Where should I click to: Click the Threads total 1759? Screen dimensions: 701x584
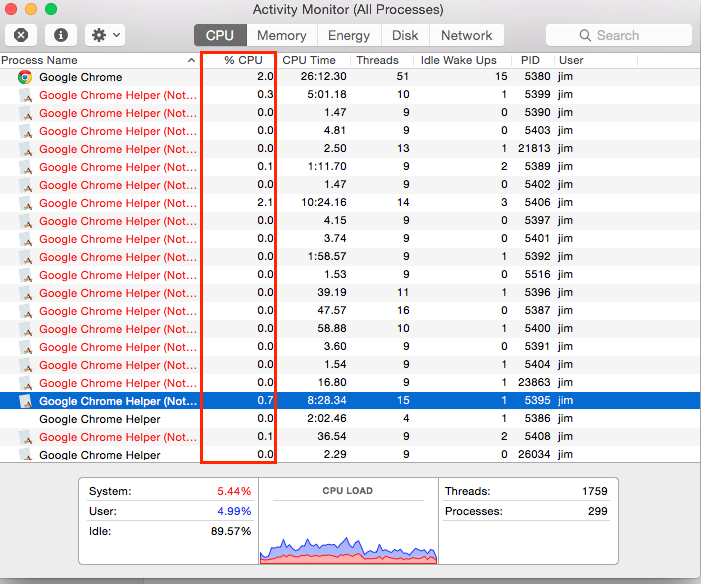(594, 491)
